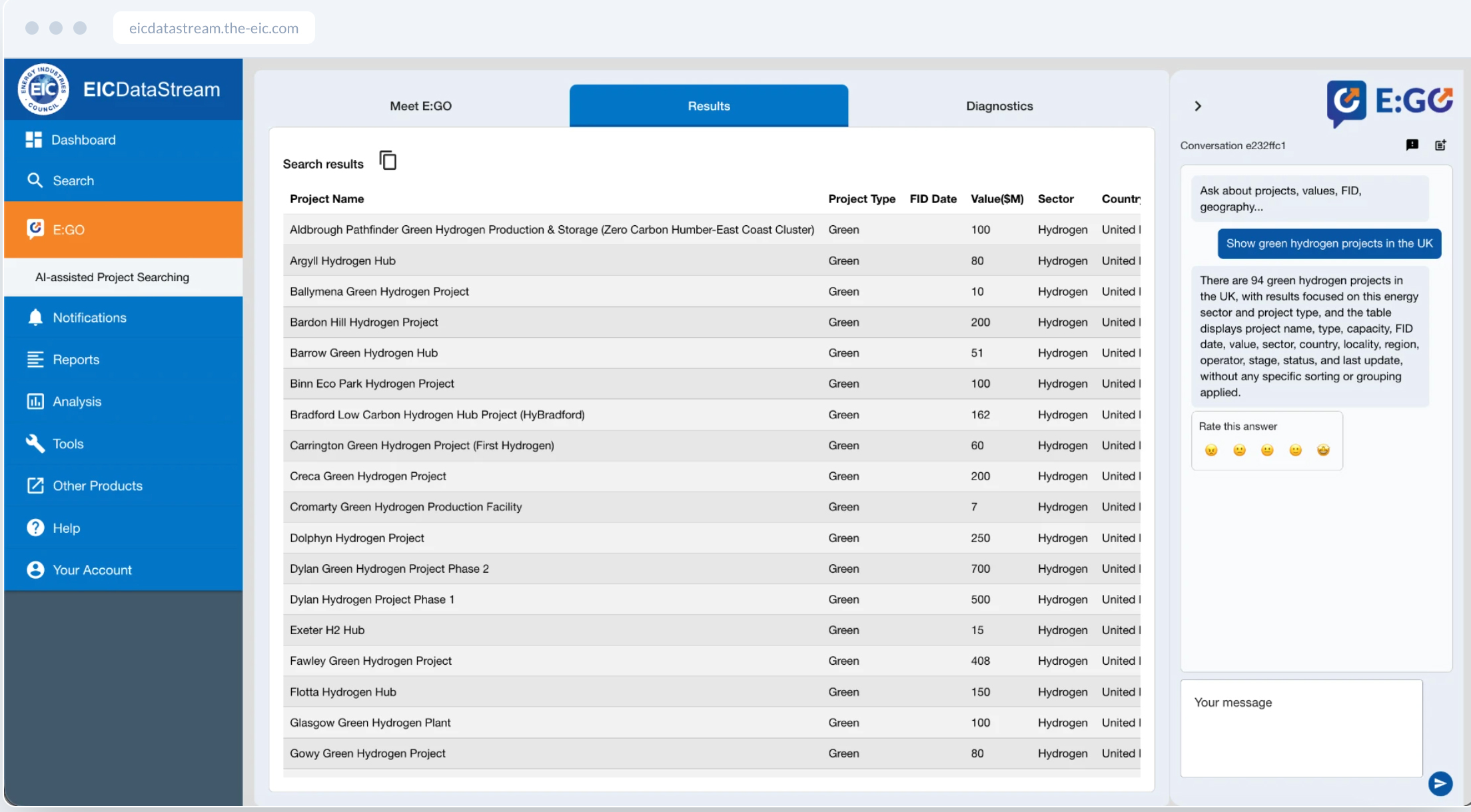Click the E:GO chat panel logo
Viewport: 1471px width, 812px height.
click(1390, 103)
